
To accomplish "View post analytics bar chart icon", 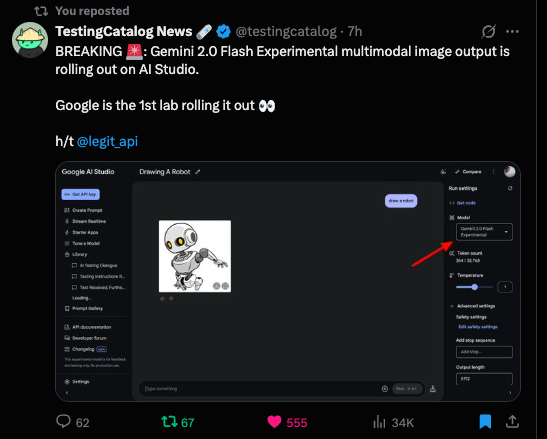I will (379, 422).
